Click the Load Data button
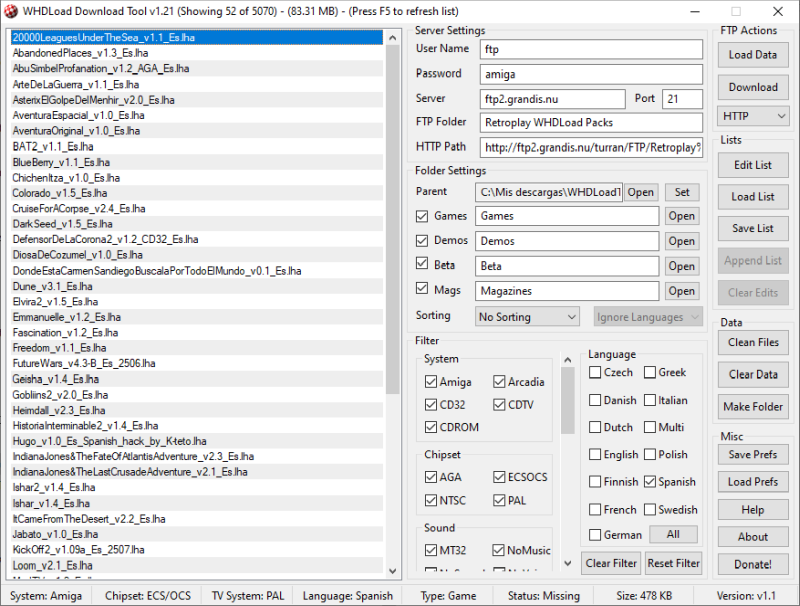800x606 pixels. [753, 55]
